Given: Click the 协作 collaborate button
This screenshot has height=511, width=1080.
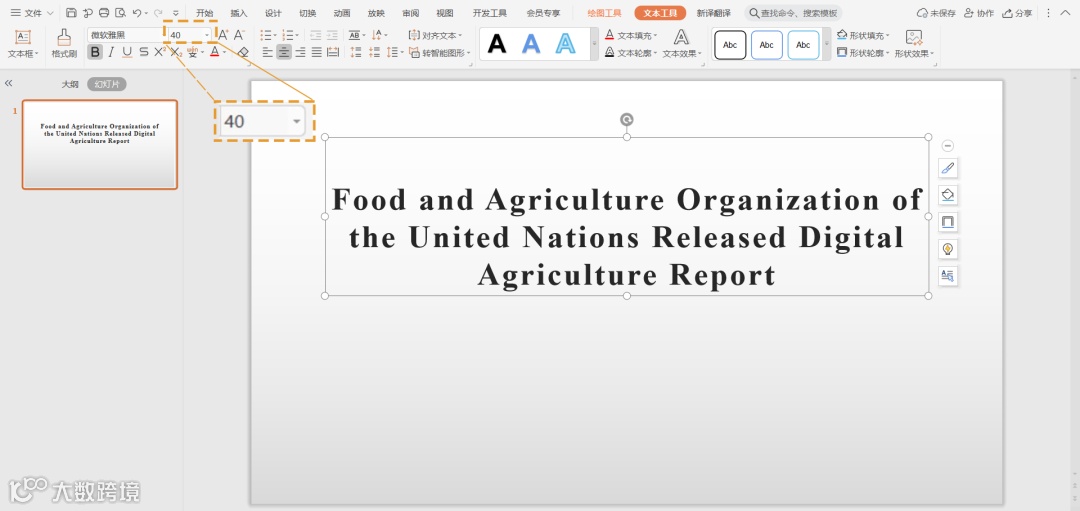Looking at the screenshot, I should pos(979,12).
